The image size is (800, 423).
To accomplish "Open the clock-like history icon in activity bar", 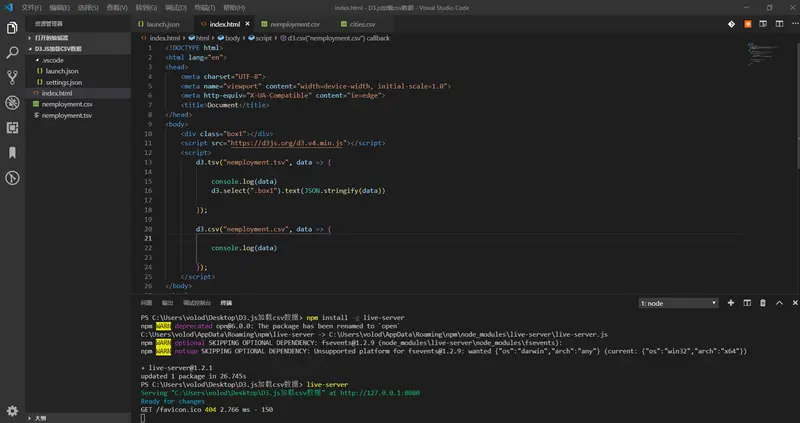I will (x=12, y=178).
